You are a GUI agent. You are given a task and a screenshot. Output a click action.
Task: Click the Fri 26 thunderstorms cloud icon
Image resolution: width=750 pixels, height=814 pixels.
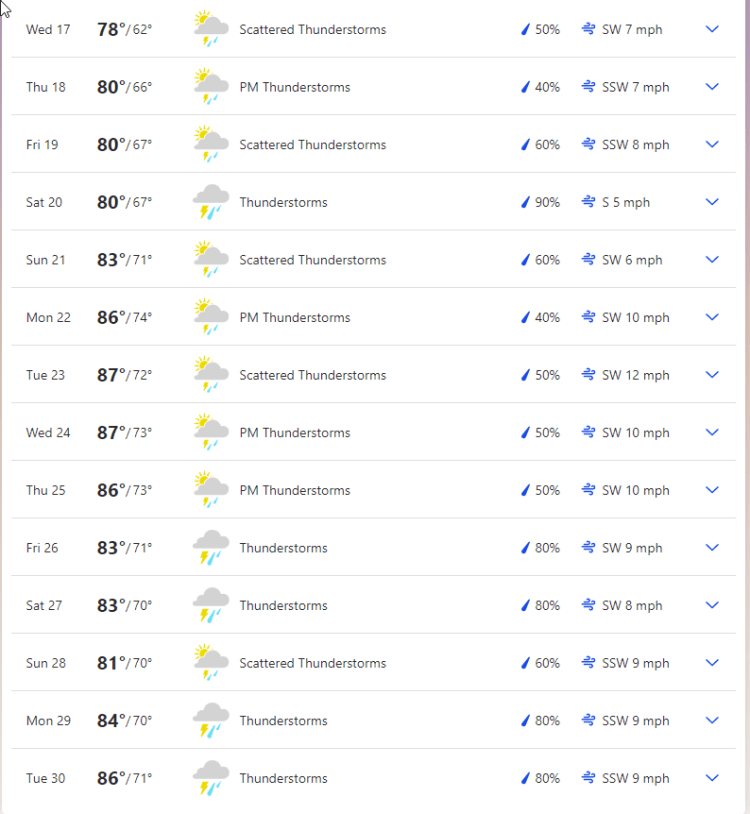coord(211,548)
